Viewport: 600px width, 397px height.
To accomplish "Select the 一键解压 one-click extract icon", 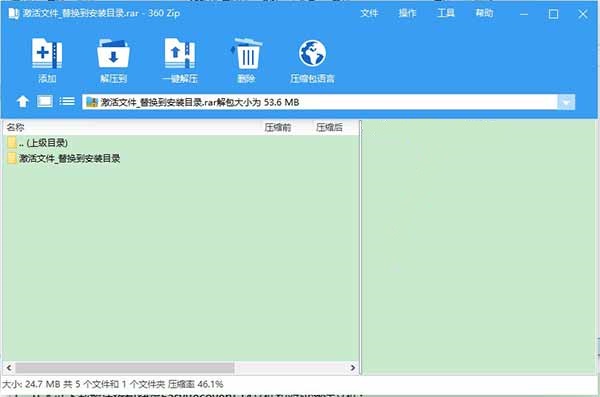I will [x=179, y=54].
